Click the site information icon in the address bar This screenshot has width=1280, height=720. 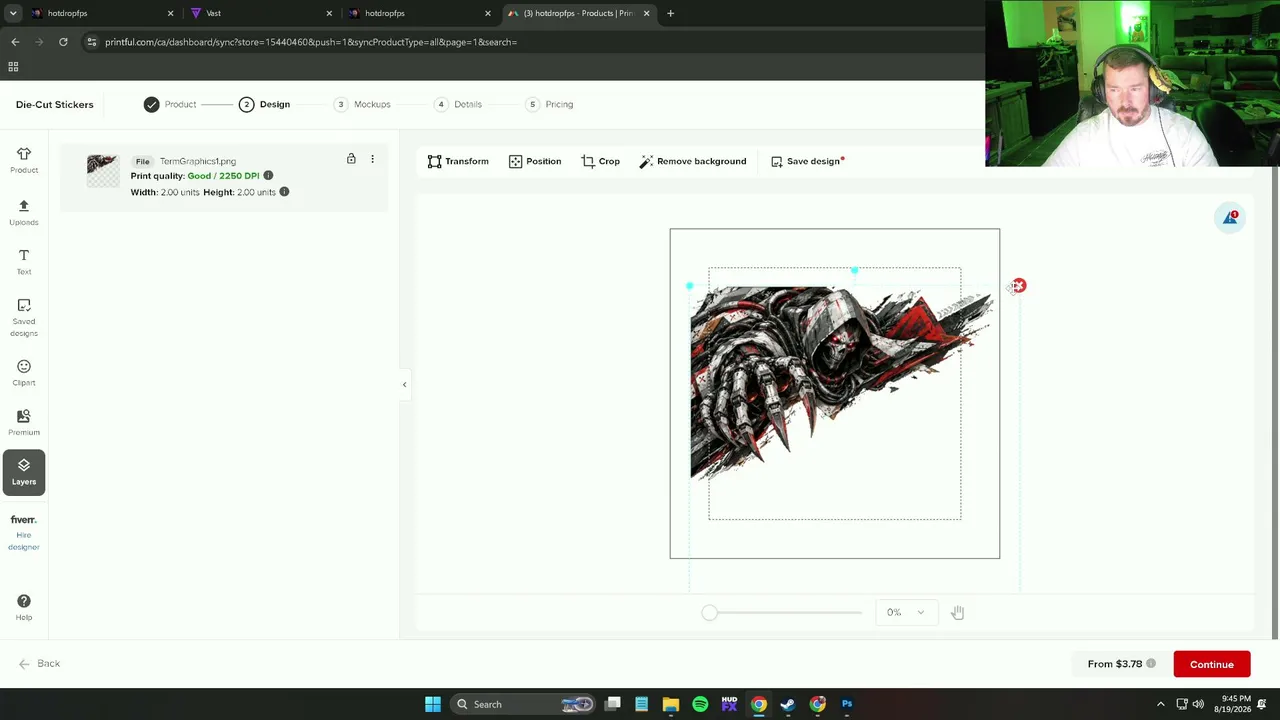[92, 42]
